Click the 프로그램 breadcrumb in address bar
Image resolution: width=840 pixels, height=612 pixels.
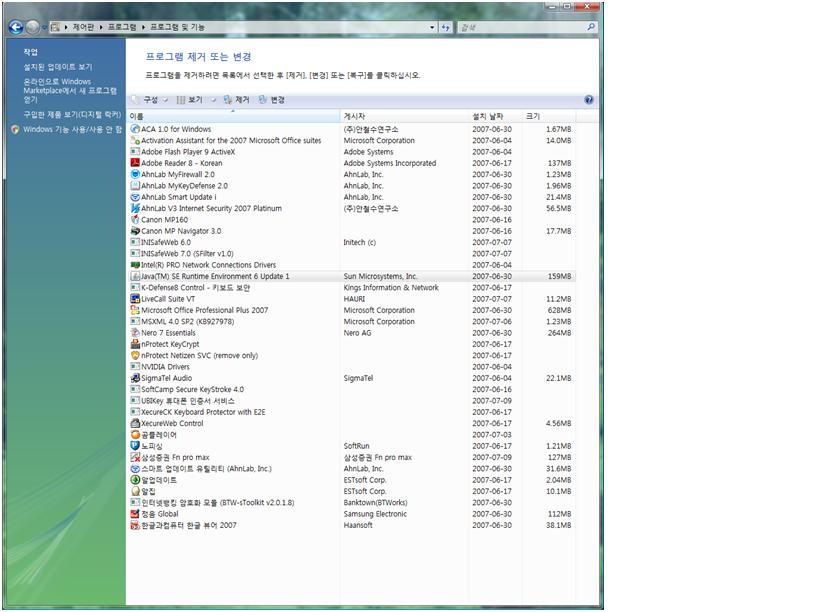pyautogui.click(x=122, y=27)
